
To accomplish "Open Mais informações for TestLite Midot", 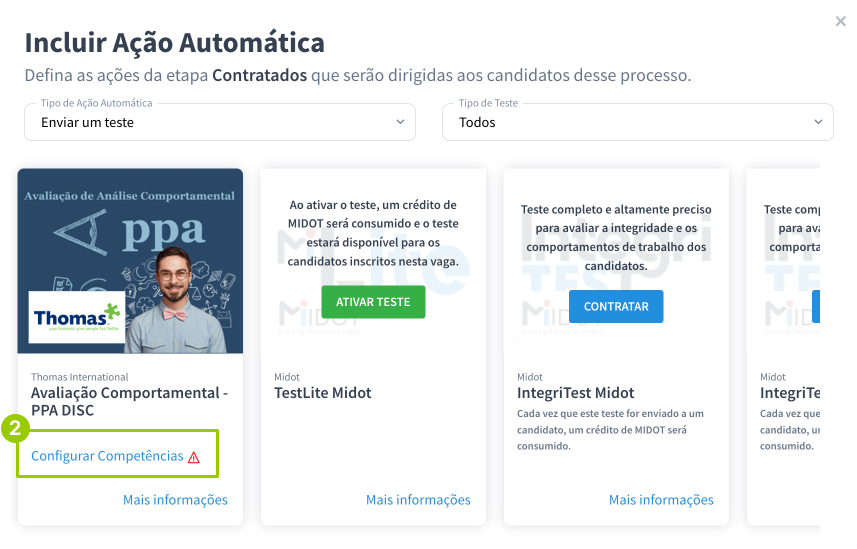I will [x=418, y=500].
